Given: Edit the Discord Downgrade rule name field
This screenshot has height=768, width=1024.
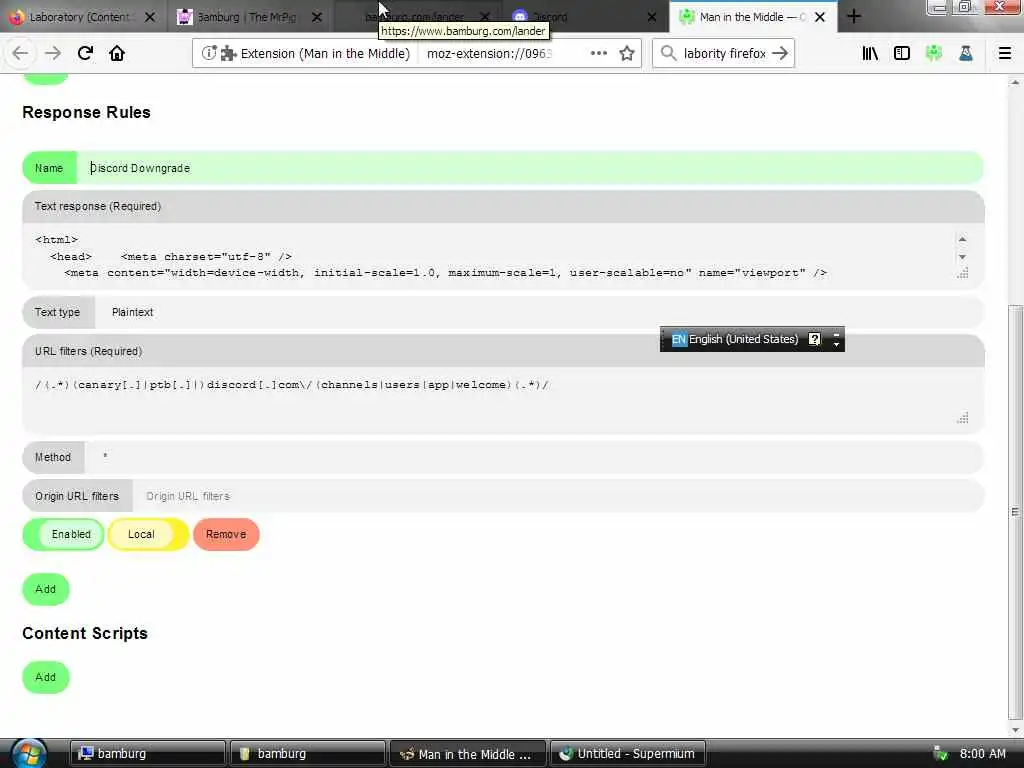Looking at the screenshot, I should pos(529,168).
